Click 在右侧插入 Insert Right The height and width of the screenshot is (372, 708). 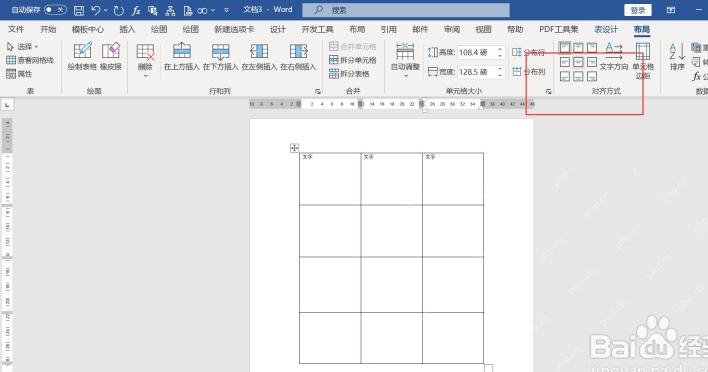click(298, 56)
